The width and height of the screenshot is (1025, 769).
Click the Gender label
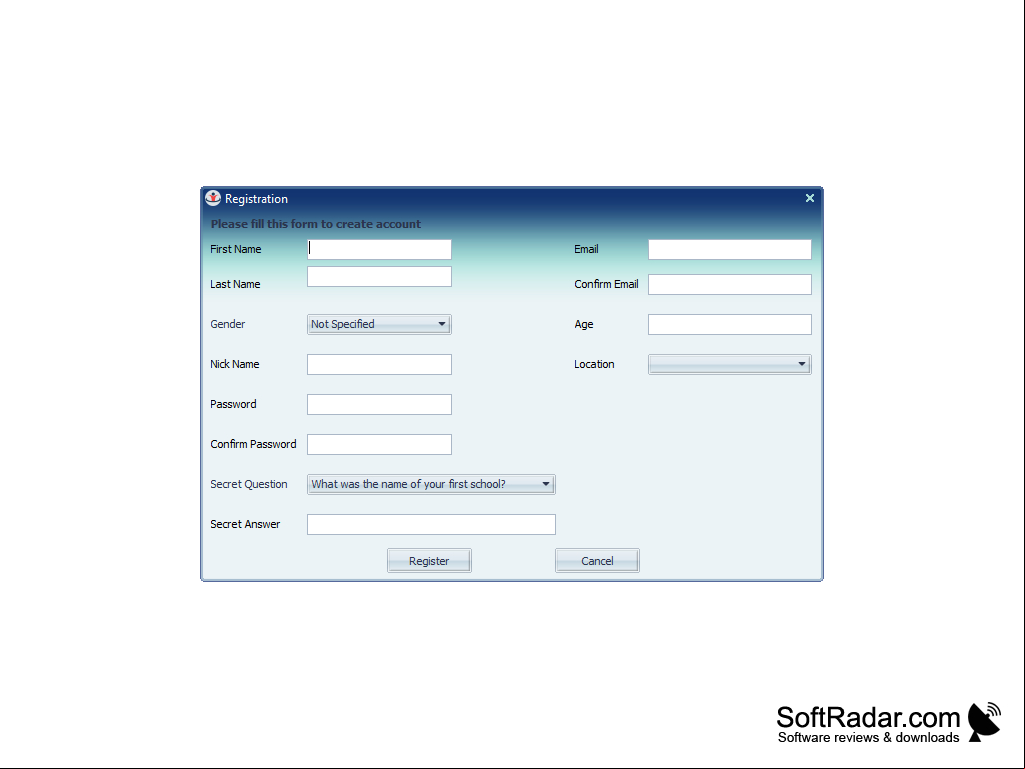[227, 324]
